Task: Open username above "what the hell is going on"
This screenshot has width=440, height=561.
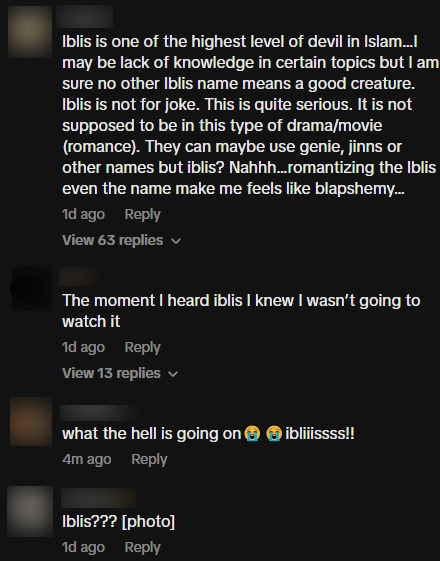Action: (99, 413)
